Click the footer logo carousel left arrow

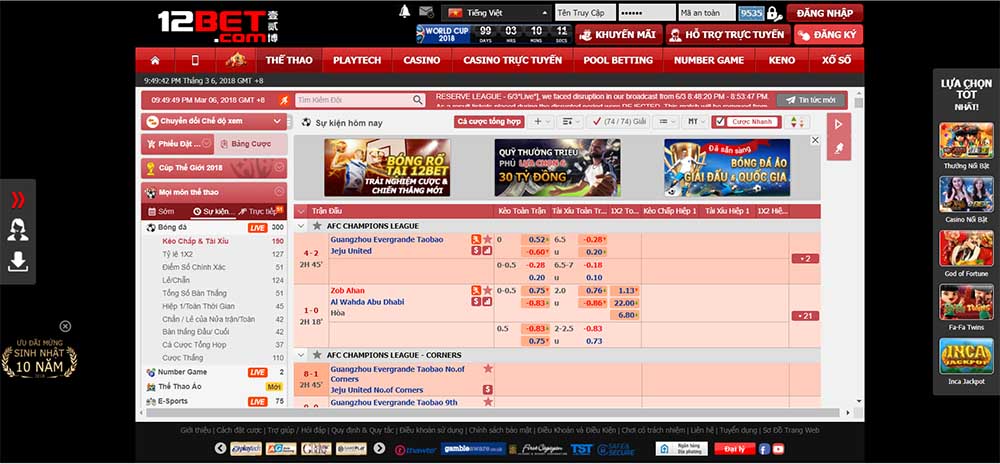[x=221, y=449]
